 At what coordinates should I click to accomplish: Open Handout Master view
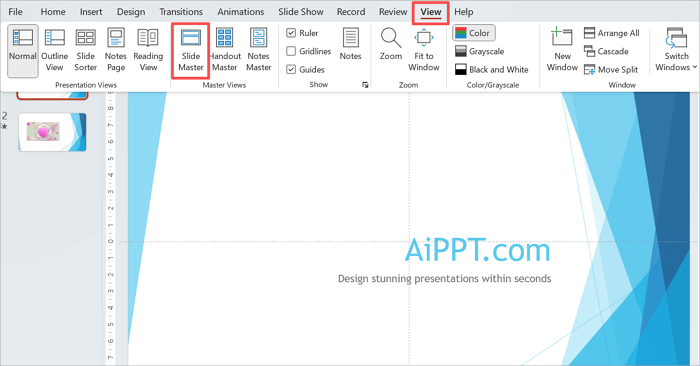pyautogui.click(x=225, y=50)
